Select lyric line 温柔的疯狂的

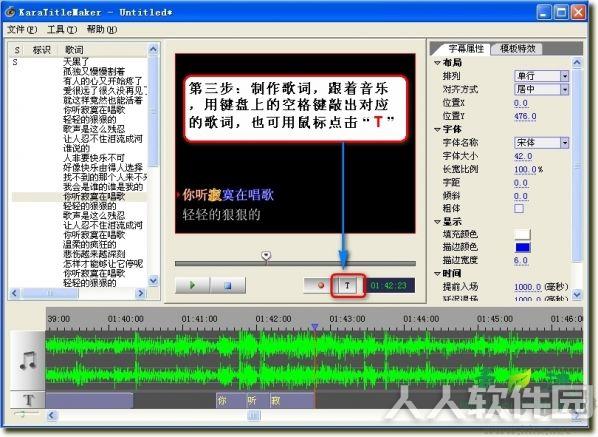click(x=90, y=244)
